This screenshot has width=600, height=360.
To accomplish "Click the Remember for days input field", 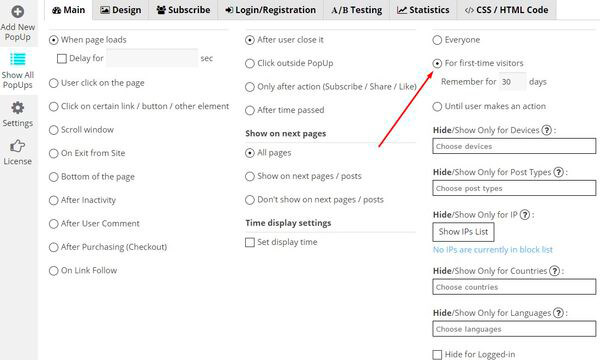I will (513, 82).
